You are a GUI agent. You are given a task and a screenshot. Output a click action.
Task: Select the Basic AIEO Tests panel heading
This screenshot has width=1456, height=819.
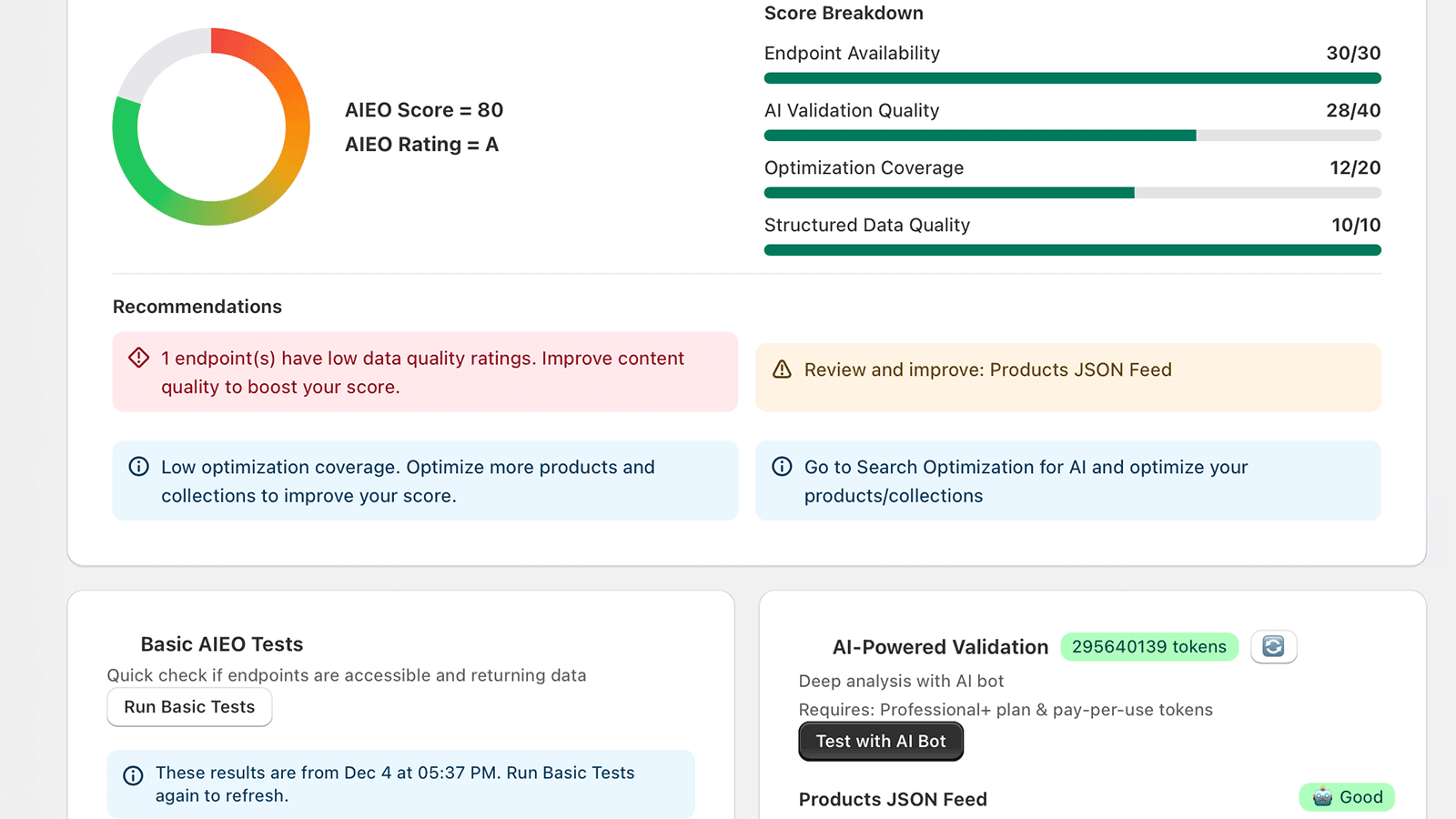[221, 643]
